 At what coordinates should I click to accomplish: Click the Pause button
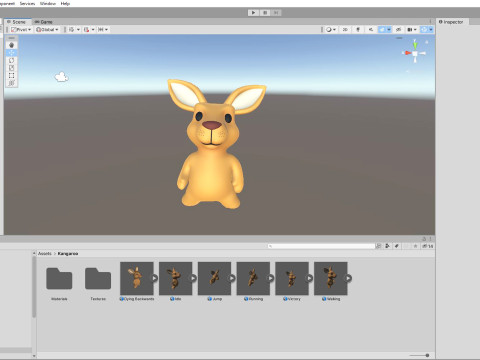265,13
